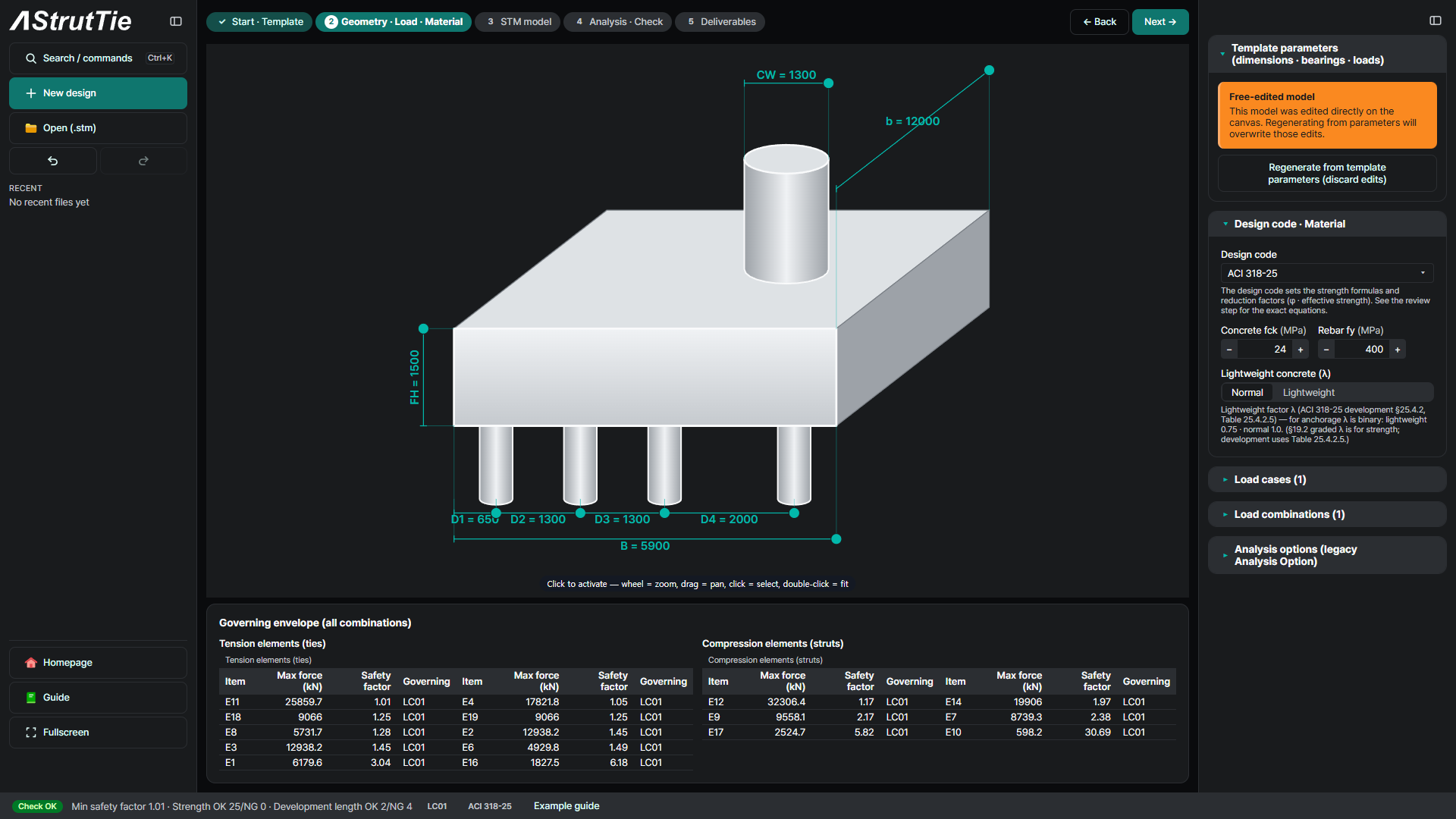Collapse Template parameters section
This screenshot has width=1456, height=819.
(1326, 54)
